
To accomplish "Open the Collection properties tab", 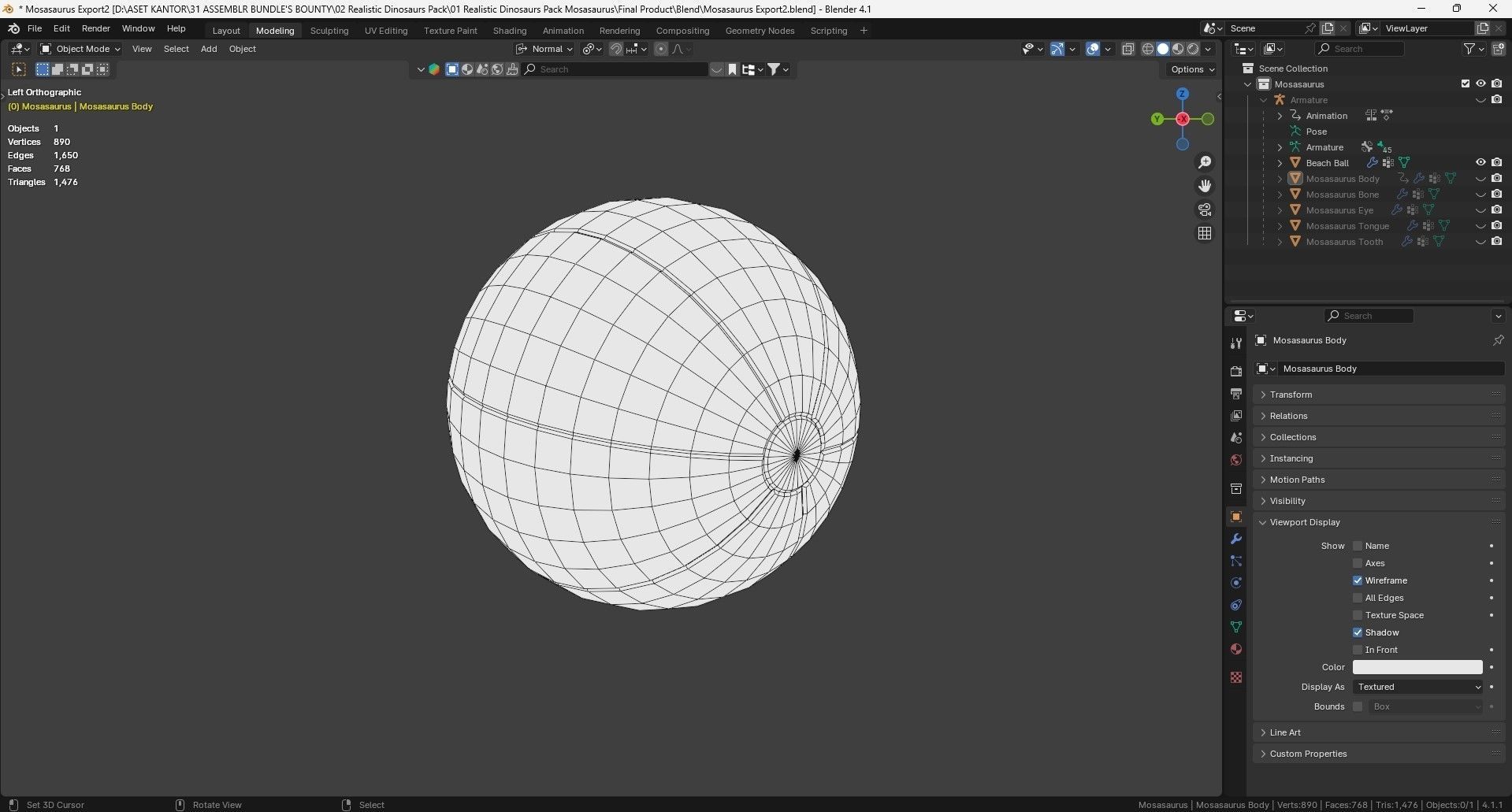I will pos(1235,489).
